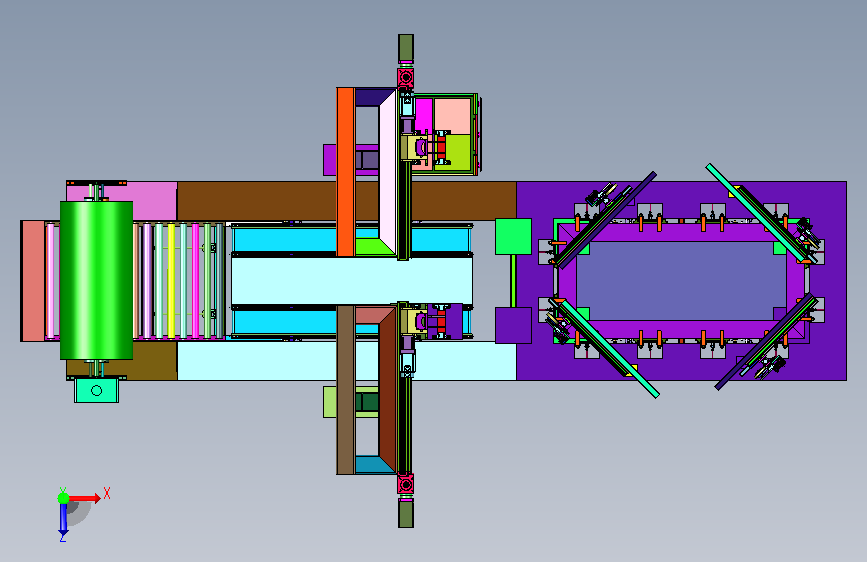This screenshot has width=867, height=562.
Task: Select the teal motor box below green roller
Action: coord(96,391)
